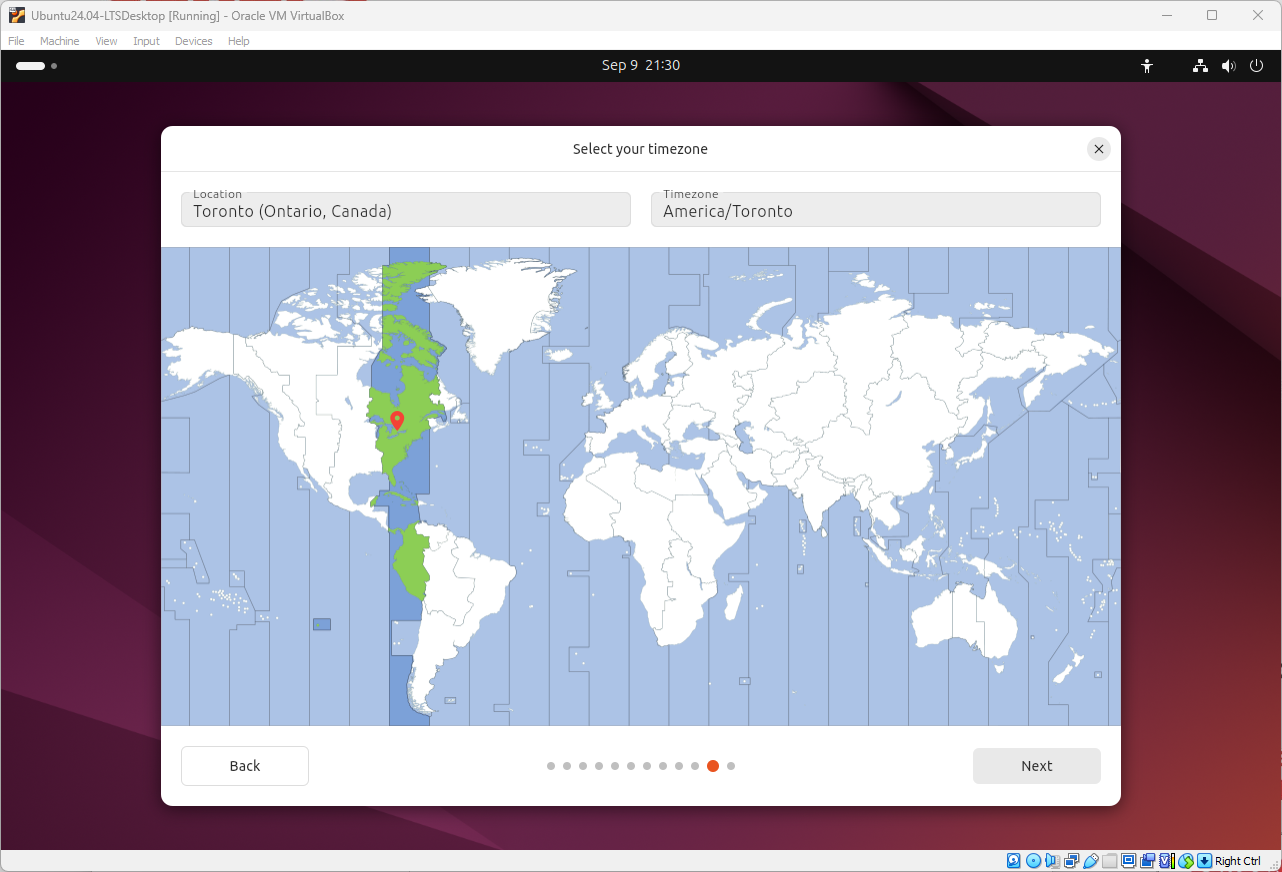Click the wired network status icon

pyautogui.click(x=1200, y=66)
